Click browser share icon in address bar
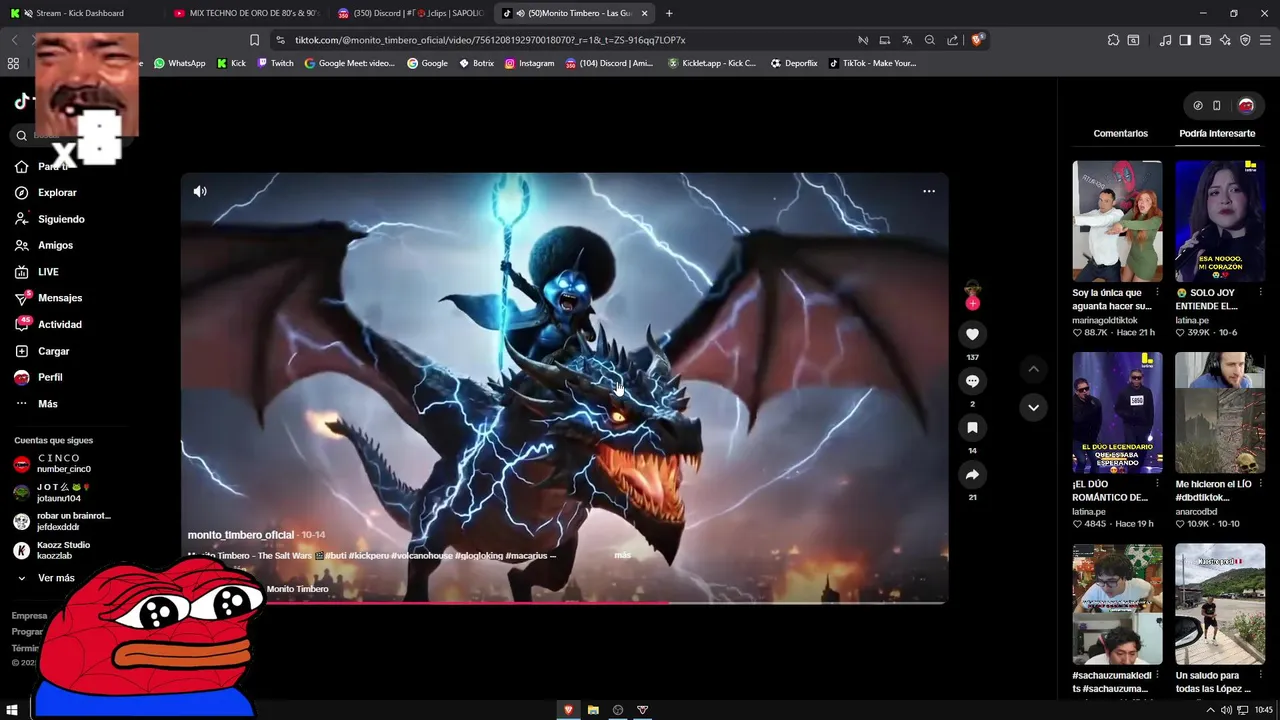 [x=952, y=40]
